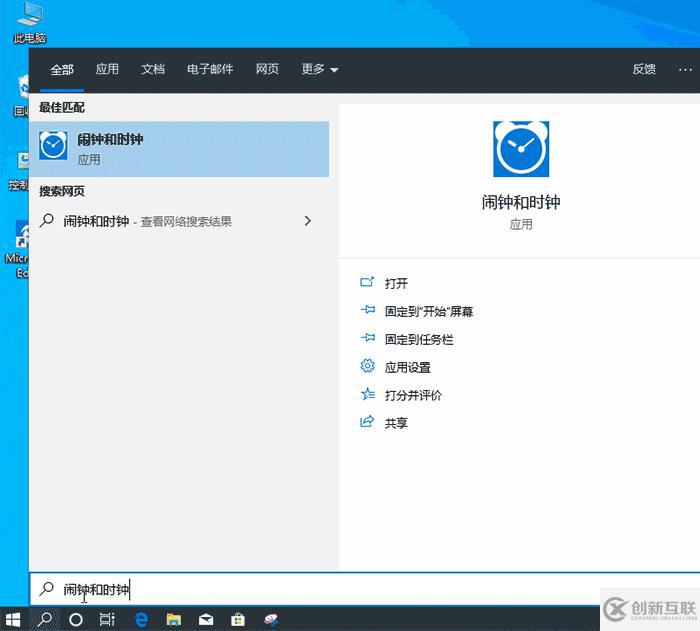
Task: Click the pin icon beside 固定到"开始"屏幕
Action: (x=368, y=310)
